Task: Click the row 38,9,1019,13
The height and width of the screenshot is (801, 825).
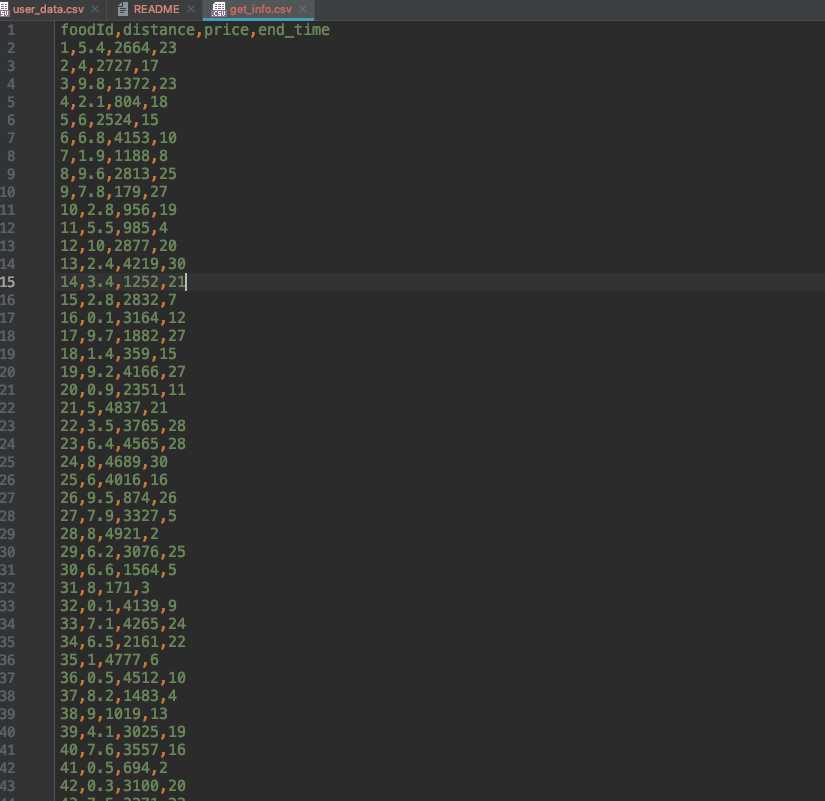Action: point(114,714)
